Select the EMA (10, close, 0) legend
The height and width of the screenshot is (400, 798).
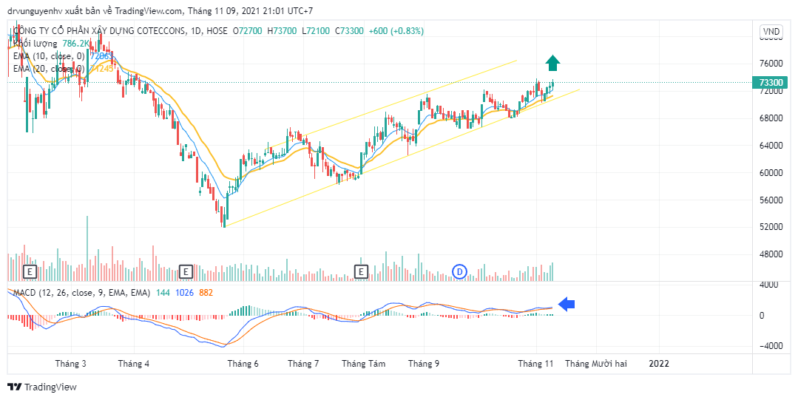tap(49, 55)
